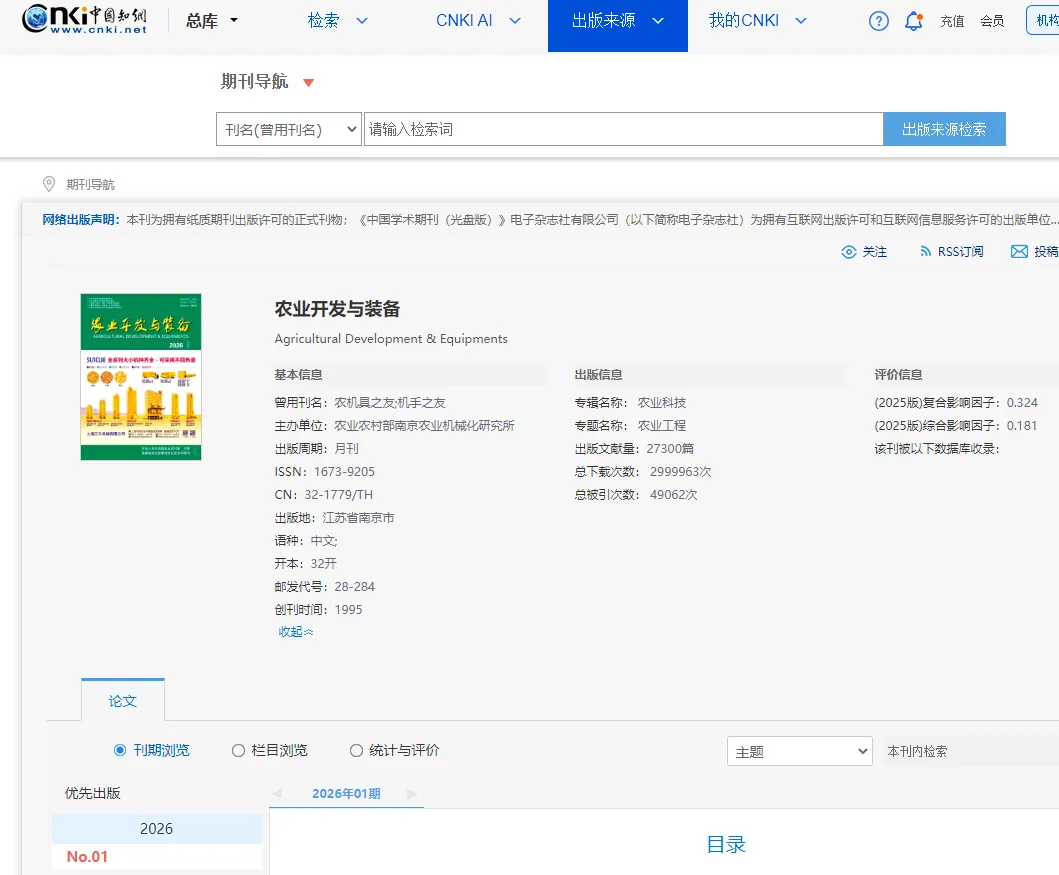Click the journal title 农业开发与装备

(x=337, y=309)
